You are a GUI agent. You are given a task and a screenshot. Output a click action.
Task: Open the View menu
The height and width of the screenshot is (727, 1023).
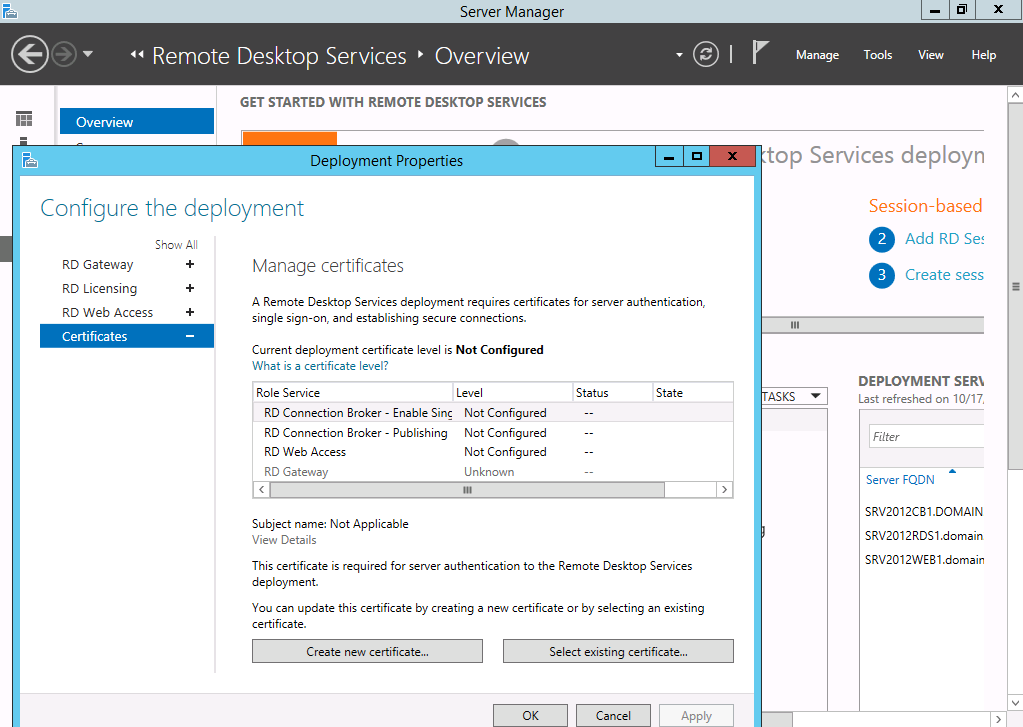point(930,55)
